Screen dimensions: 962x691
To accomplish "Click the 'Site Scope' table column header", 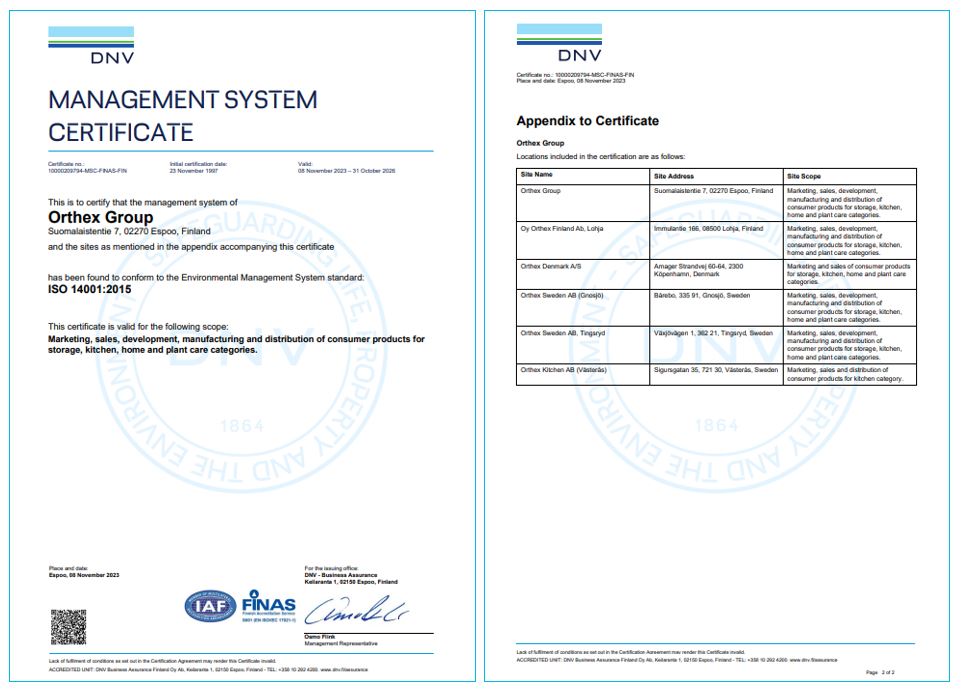I will 804,176.
